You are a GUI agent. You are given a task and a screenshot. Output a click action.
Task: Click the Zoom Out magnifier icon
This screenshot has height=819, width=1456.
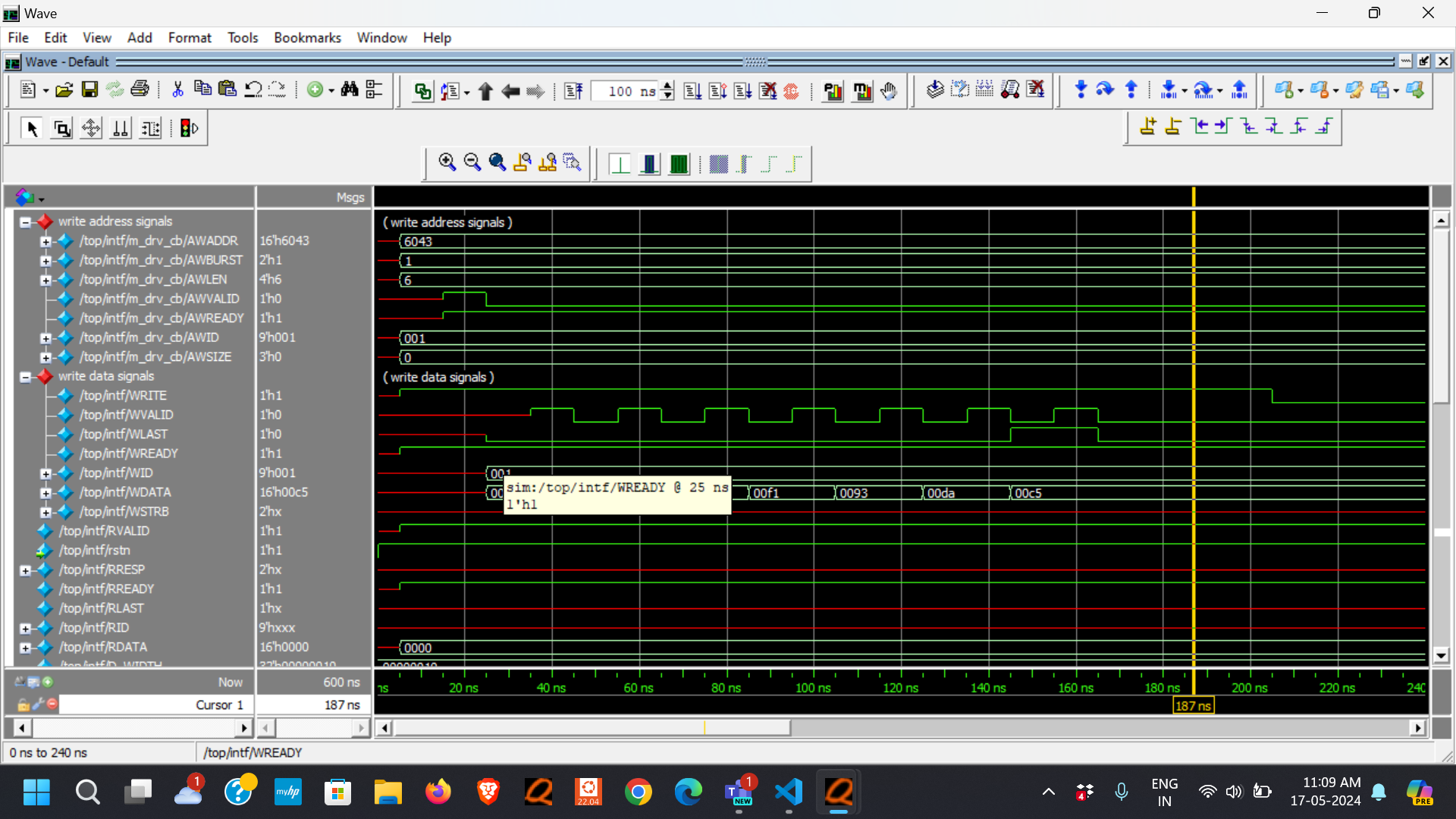472,162
